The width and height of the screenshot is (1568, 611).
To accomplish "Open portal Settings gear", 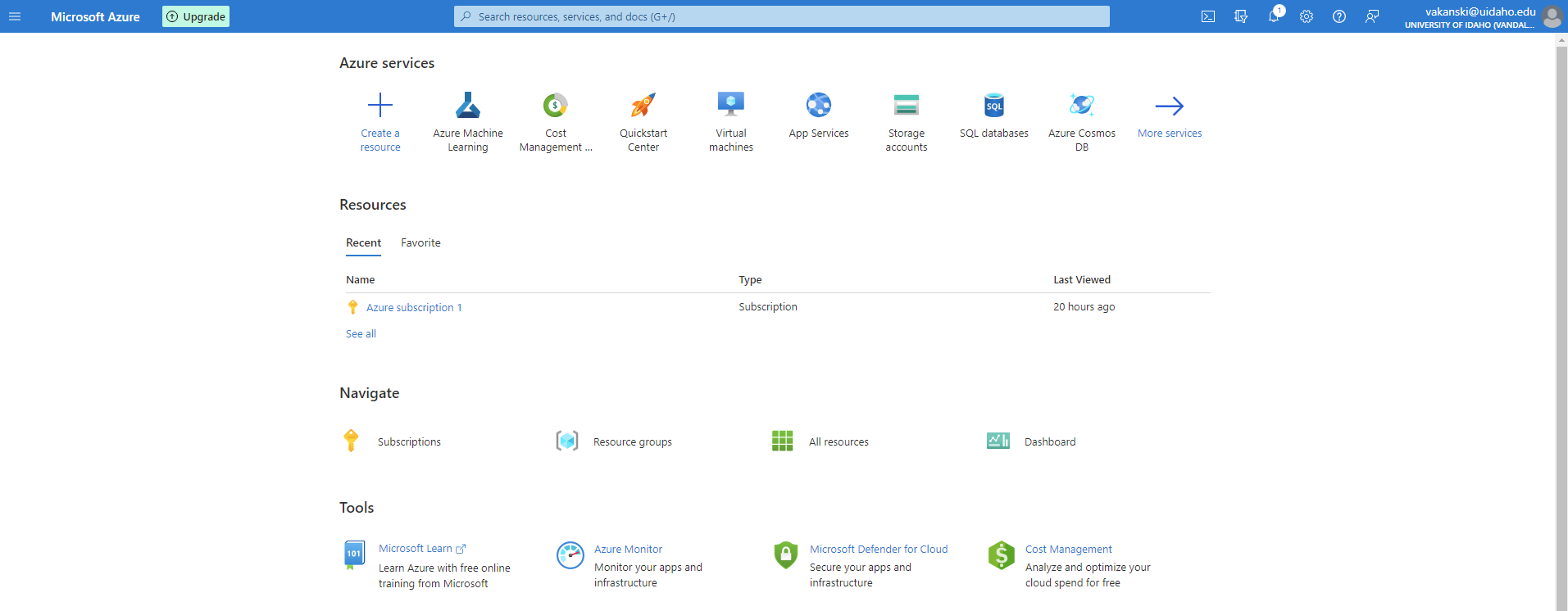I will 1307,16.
